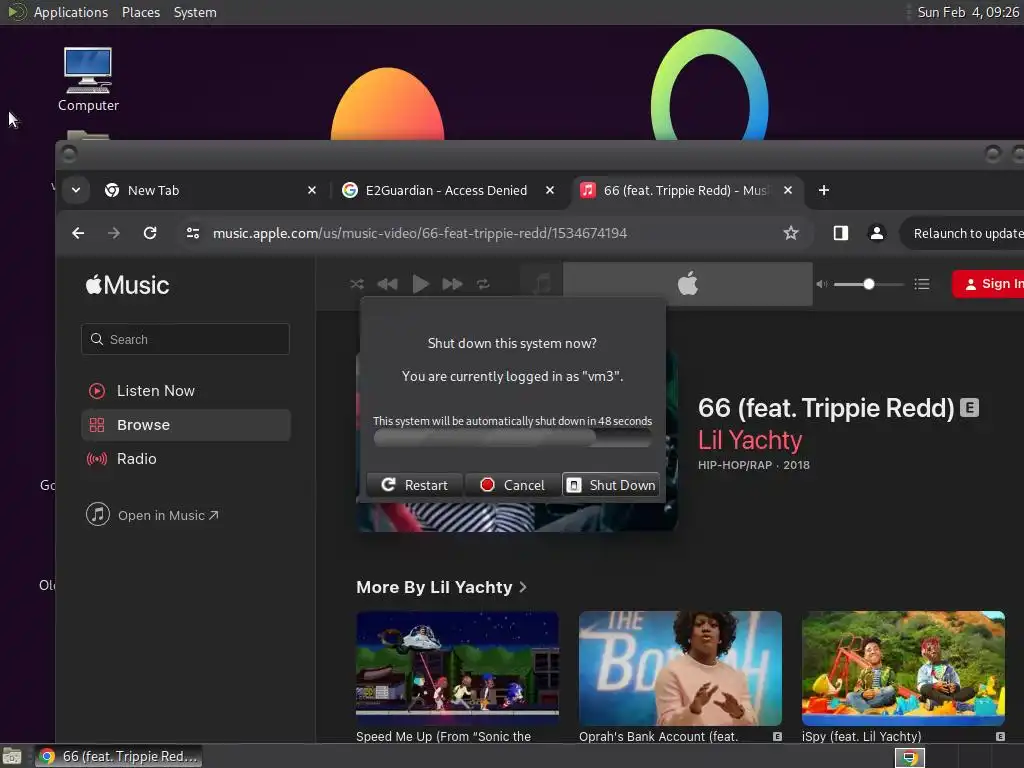Image resolution: width=1024 pixels, height=768 pixels.
Task: Click the Applications menu logo icon
Action: [16, 12]
